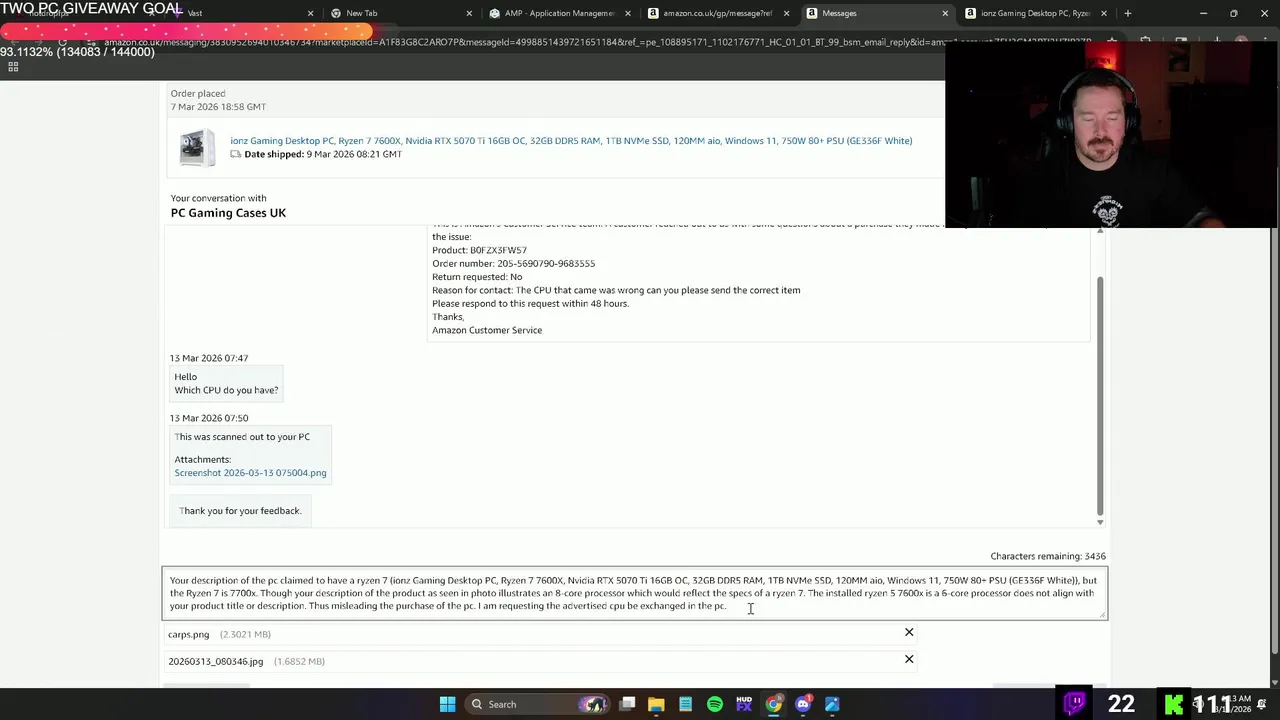
Task: Open Task View on the taskbar
Action: pos(627,704)
